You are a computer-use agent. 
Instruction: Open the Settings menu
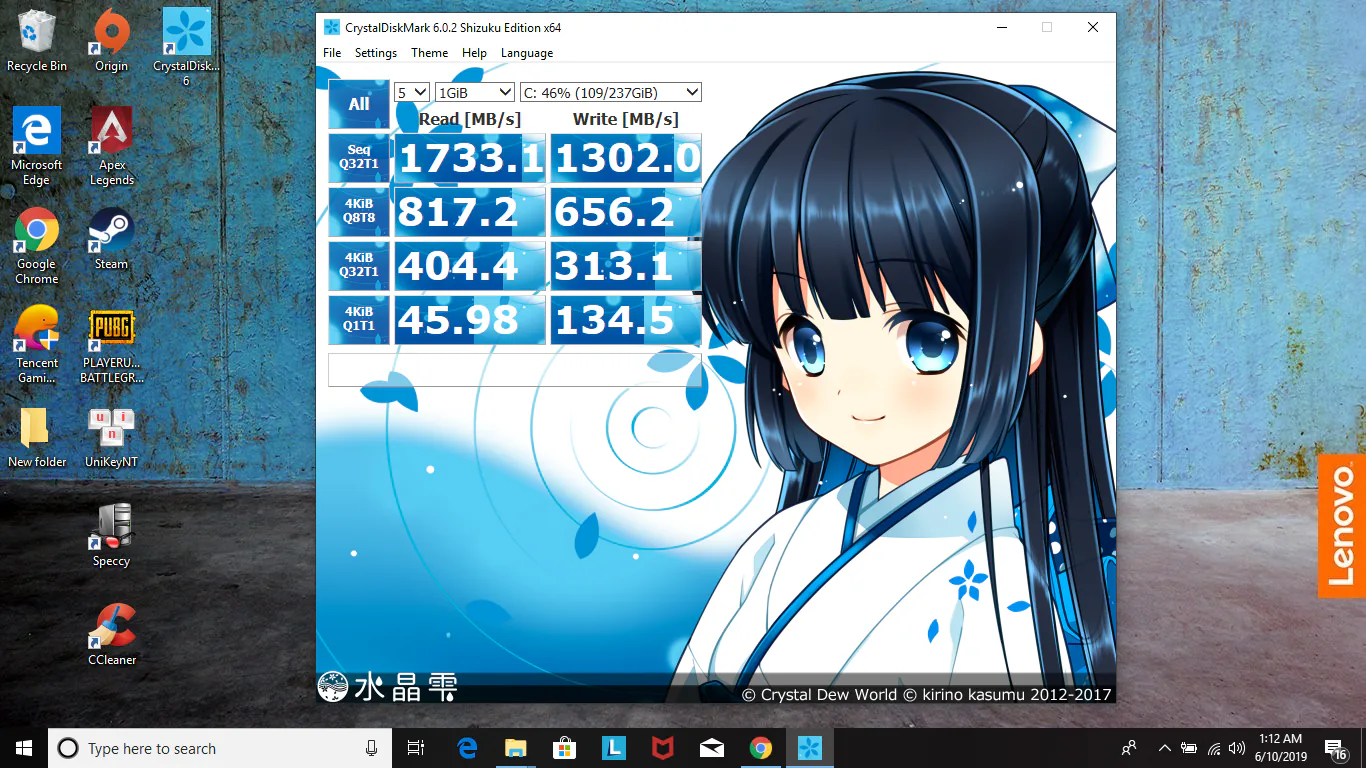(376, 53)
